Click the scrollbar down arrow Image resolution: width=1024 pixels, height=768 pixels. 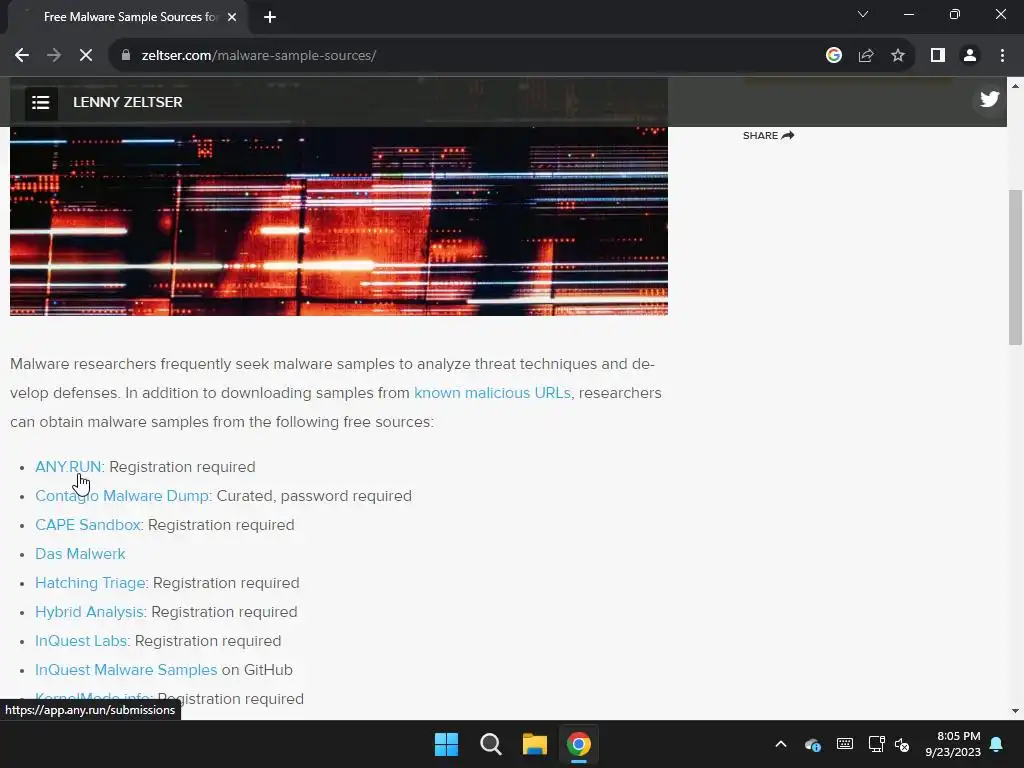tap(1015, 711)
